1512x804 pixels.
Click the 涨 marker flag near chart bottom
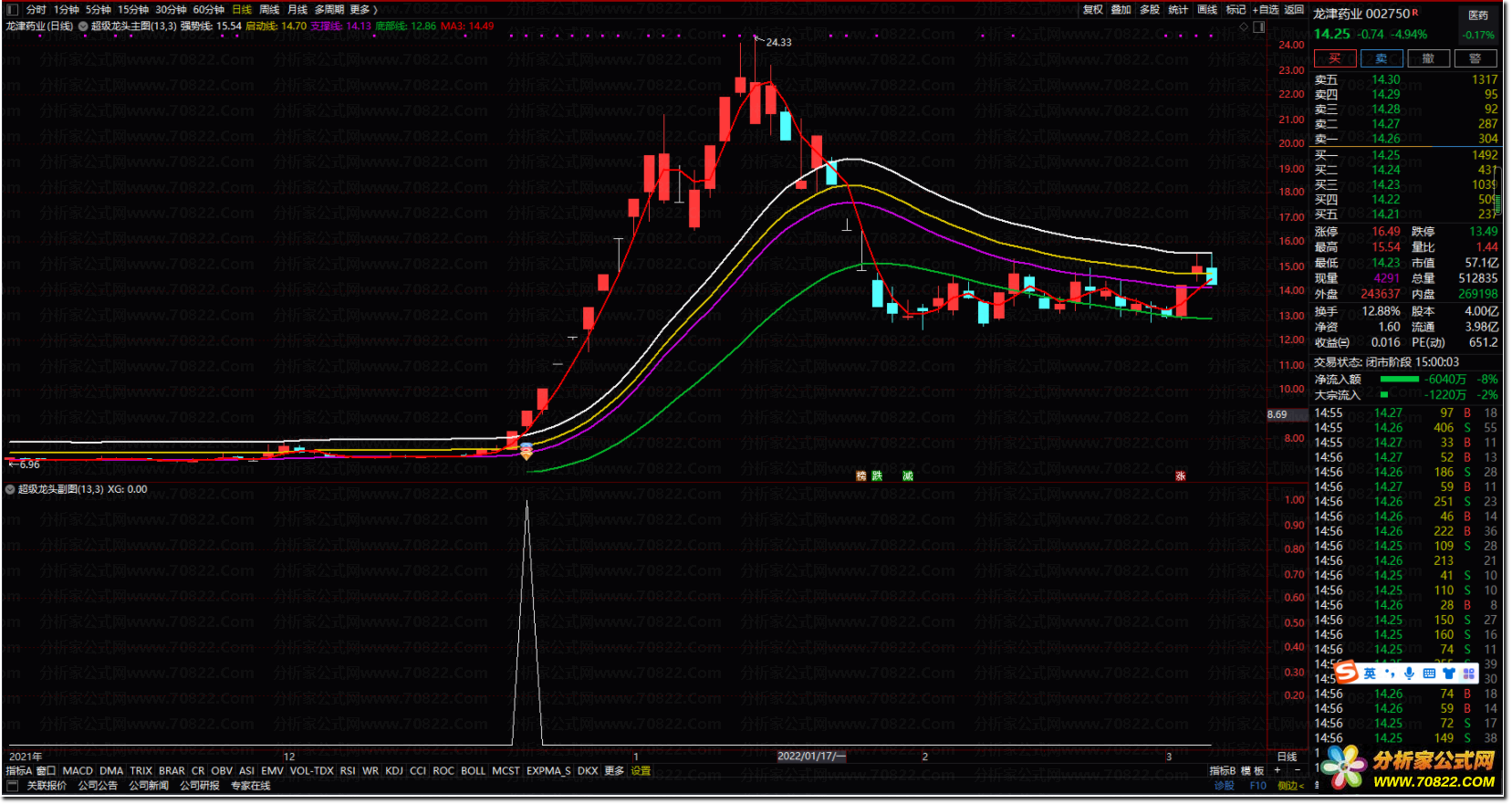[x=1181, y=476]
